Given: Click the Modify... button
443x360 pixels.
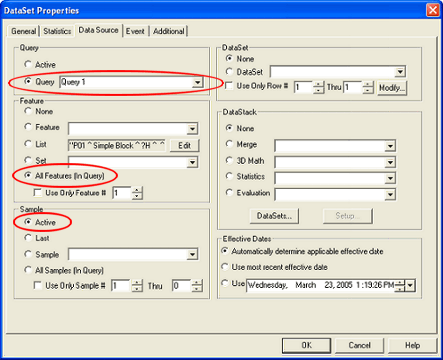Looking at the screenshot, I should coord(392,88).
